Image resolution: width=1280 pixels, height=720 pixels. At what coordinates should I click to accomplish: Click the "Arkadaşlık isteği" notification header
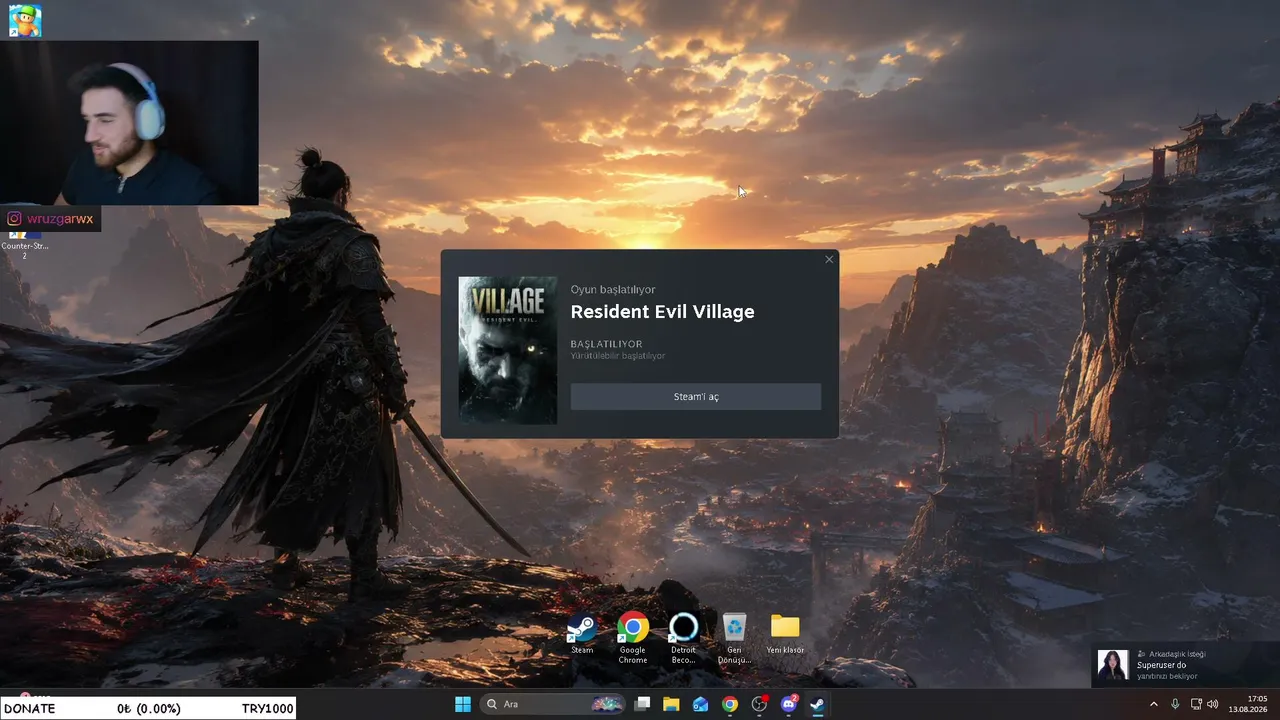pyautogui.click(x=1177, y=654)
